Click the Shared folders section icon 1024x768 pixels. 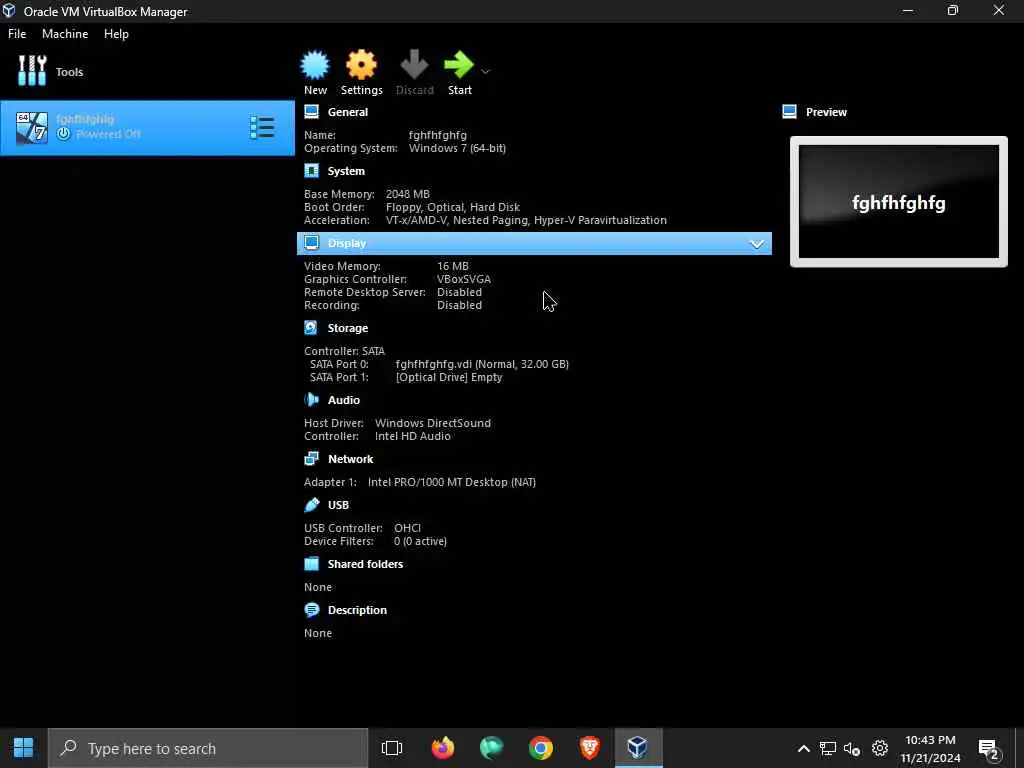(x=312, y=564)
